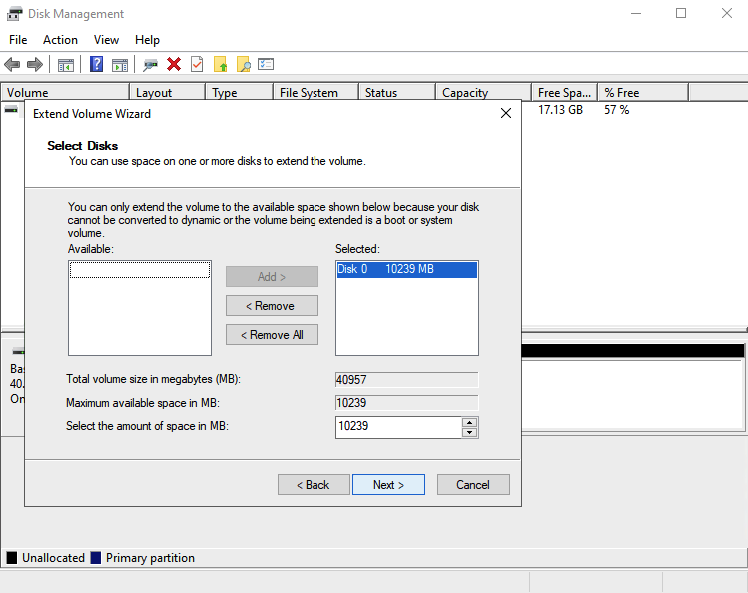Click the Properties checkmark page icon

(x=197, y=64)
